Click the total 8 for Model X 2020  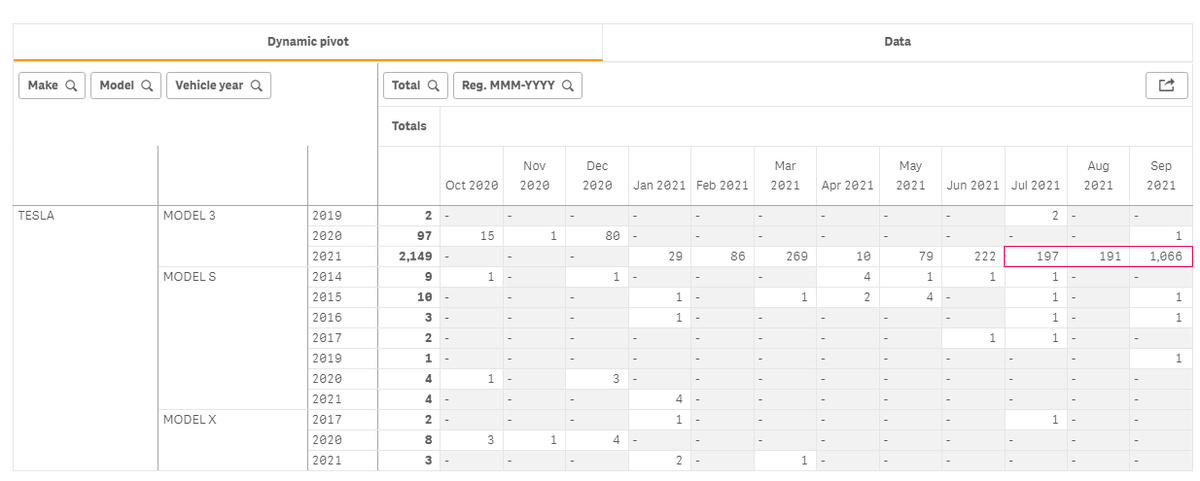[409, 440]
